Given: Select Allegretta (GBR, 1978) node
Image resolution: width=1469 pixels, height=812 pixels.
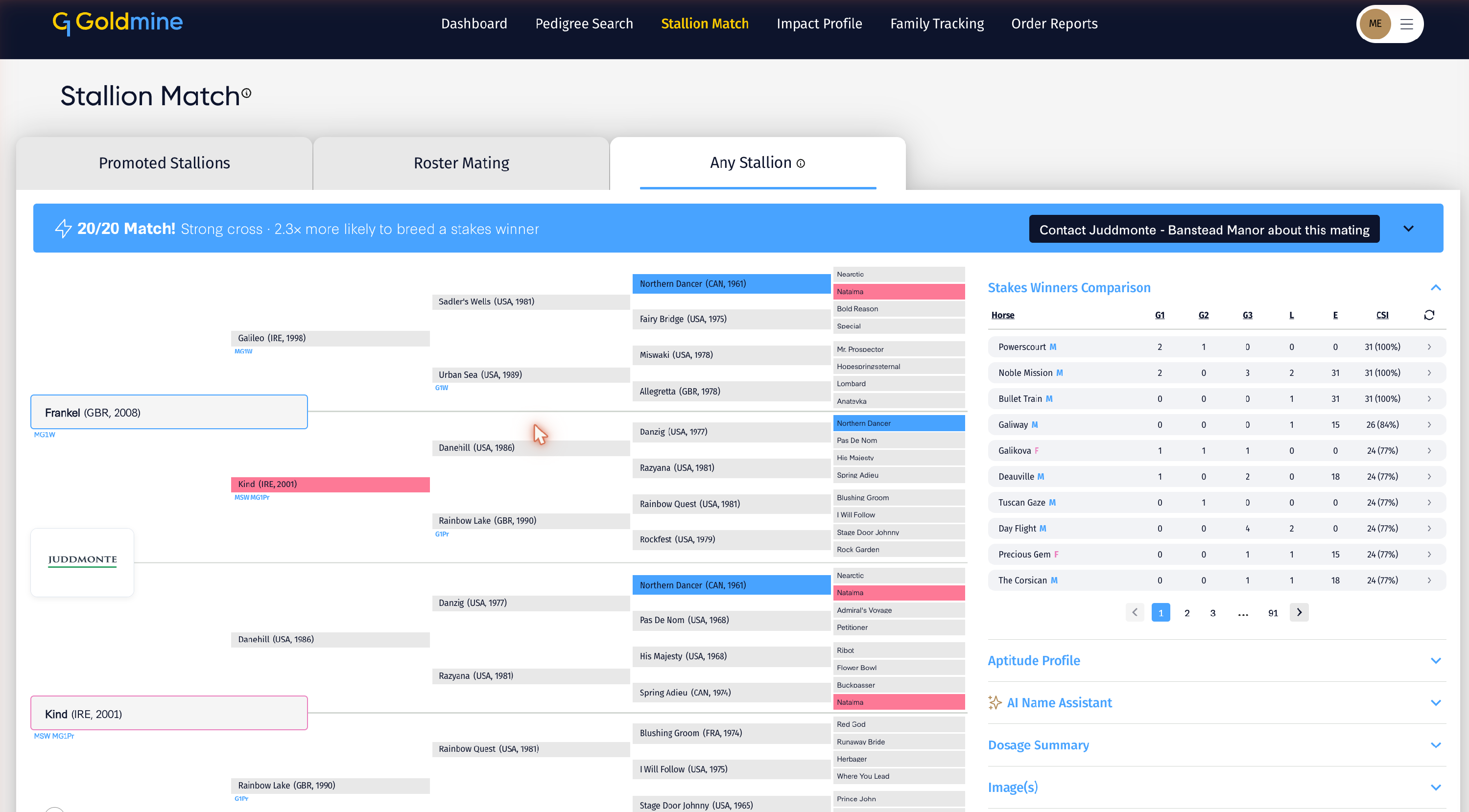Looking at the screenshot, I should pos(731,392).
